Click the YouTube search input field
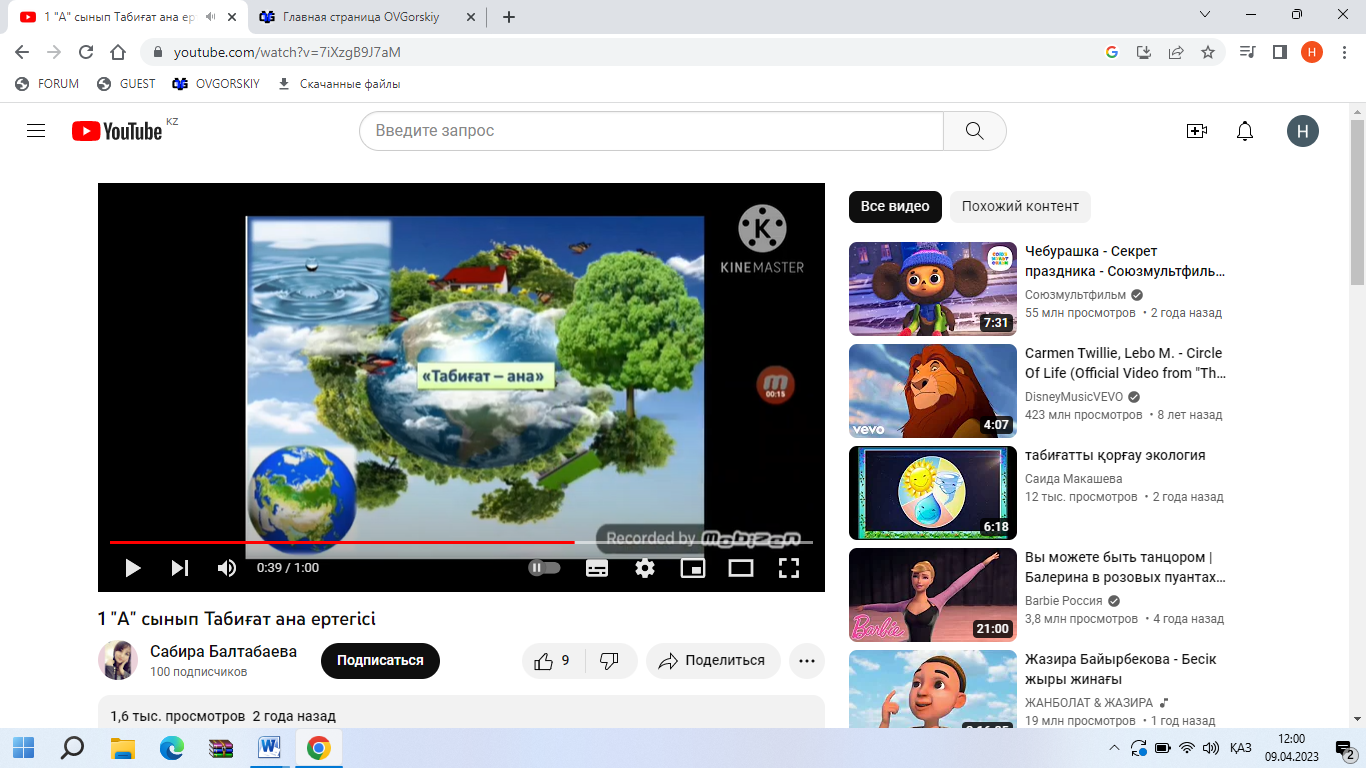This screenshot has height=768, width=1366. (x=651, y=131)
